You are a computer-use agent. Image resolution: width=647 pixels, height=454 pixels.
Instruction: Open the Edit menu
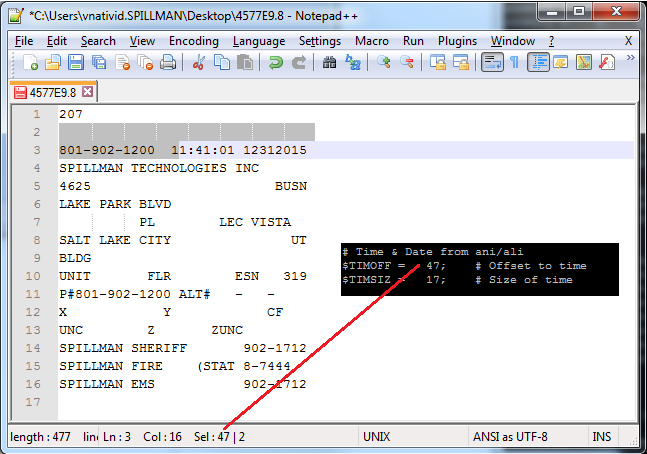57,41
